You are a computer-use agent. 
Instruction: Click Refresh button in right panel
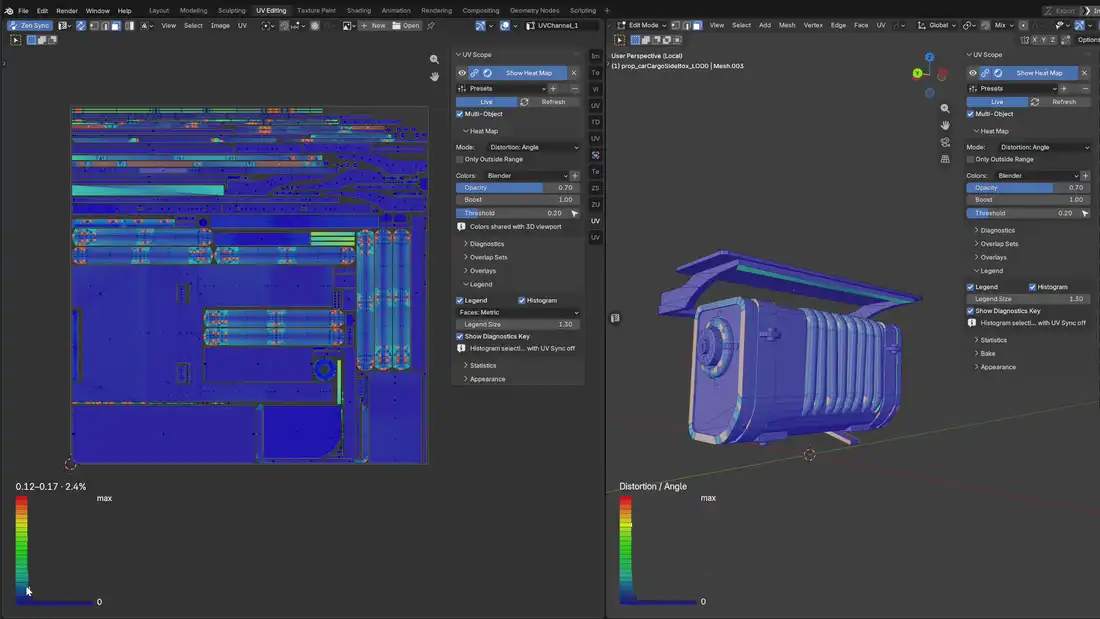tap(1064, 102)
